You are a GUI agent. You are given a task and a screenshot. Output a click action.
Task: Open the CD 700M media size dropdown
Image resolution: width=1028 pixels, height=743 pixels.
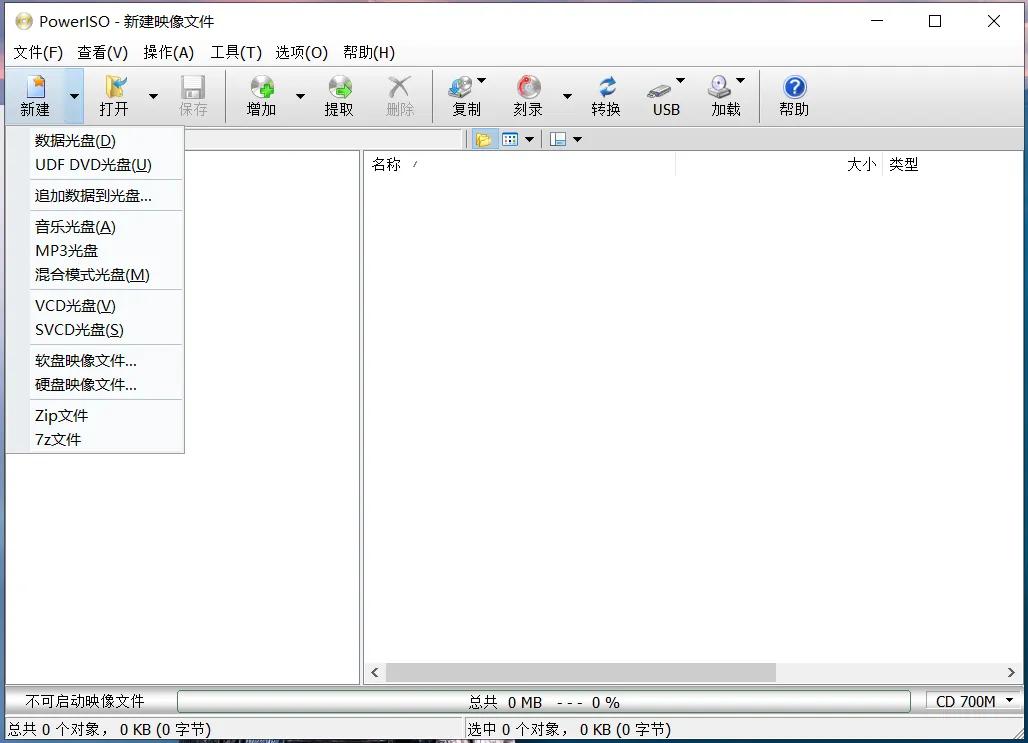(x=974, y=702)
